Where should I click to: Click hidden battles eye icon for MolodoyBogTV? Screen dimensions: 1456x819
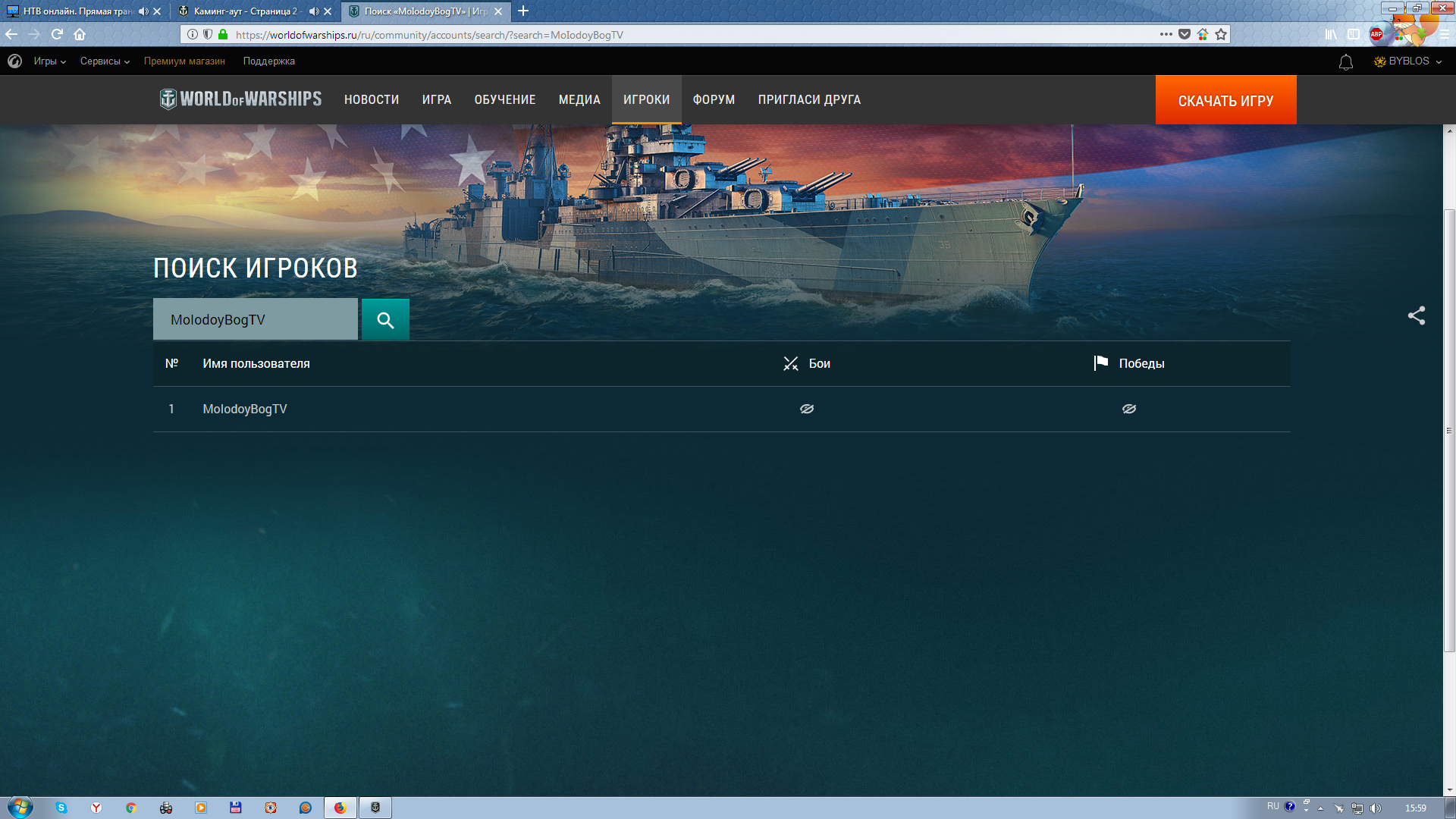[806, 409]
